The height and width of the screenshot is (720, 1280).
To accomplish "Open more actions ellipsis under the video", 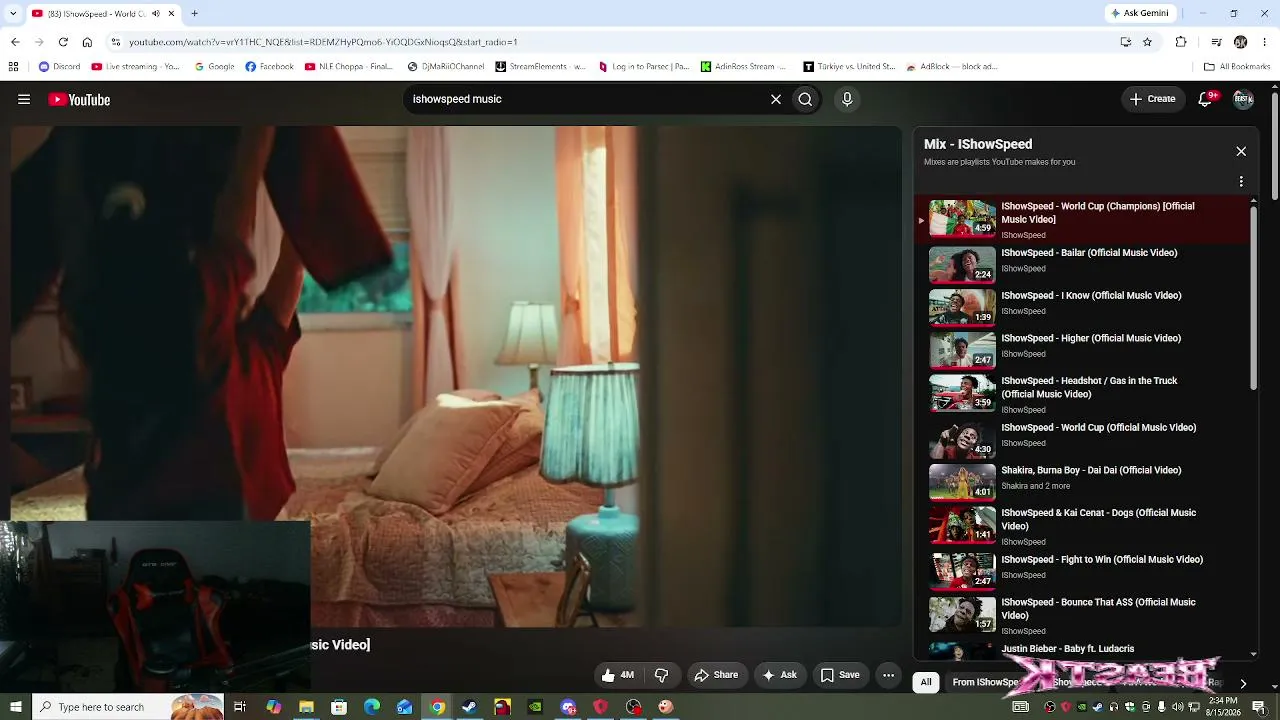I will coord(888,675).
